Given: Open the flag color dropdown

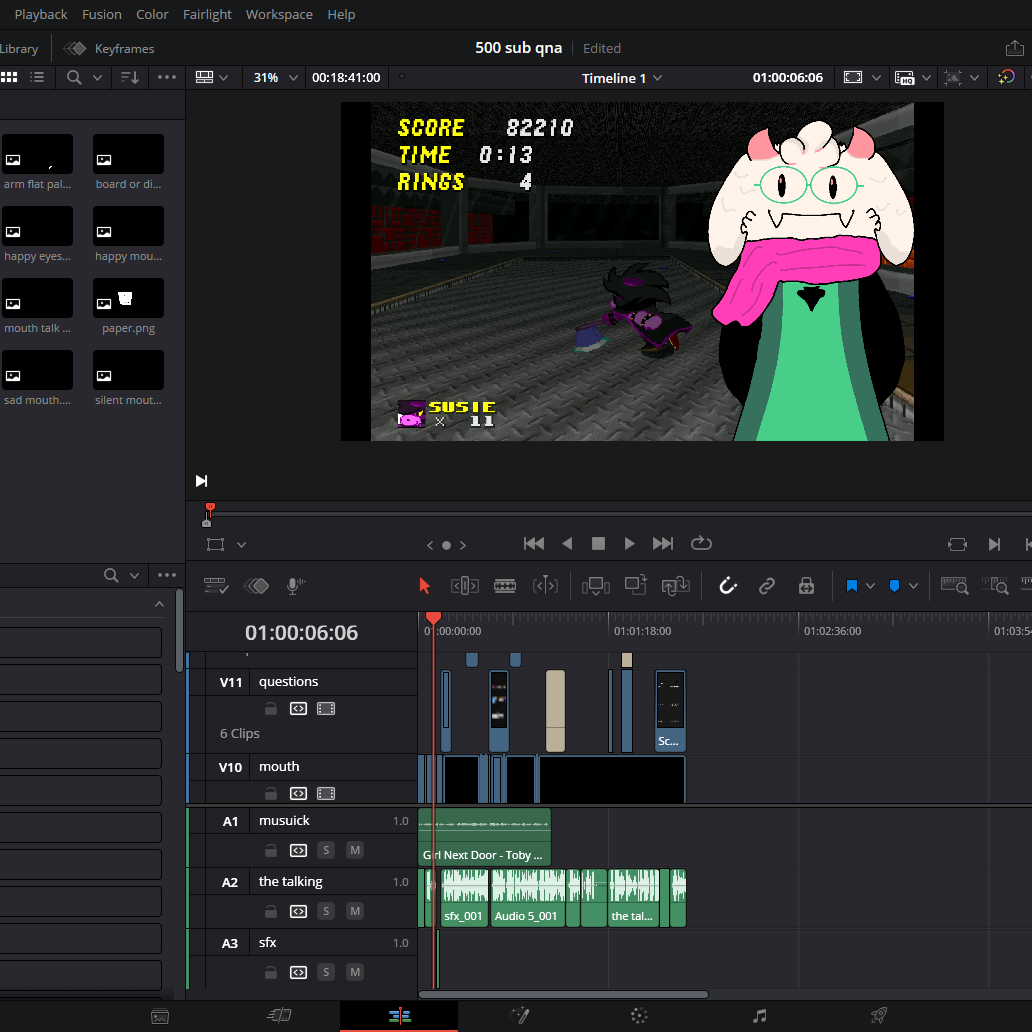Looking at the screenshot, I should 870,586.
